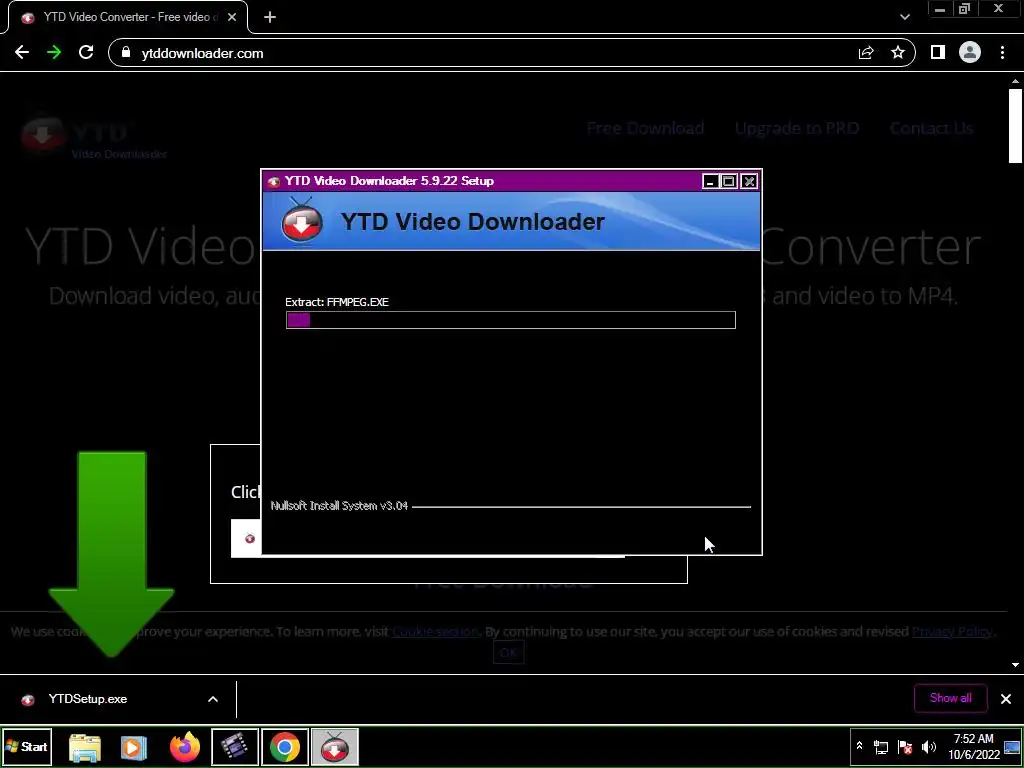Click Nullsoft Install System v3.04 text
1024x768 pixels.
coord(340,505)
